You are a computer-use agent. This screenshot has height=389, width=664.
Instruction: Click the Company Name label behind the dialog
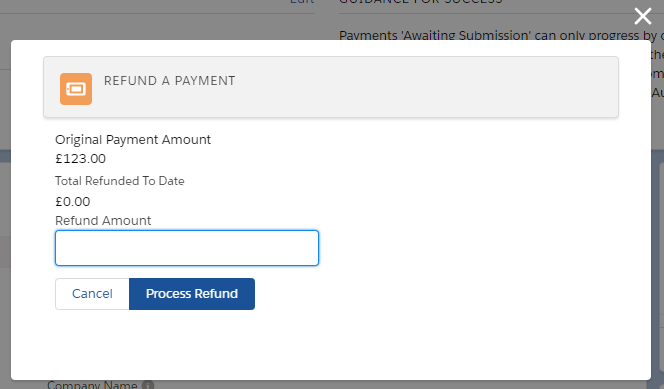[92, 385]
